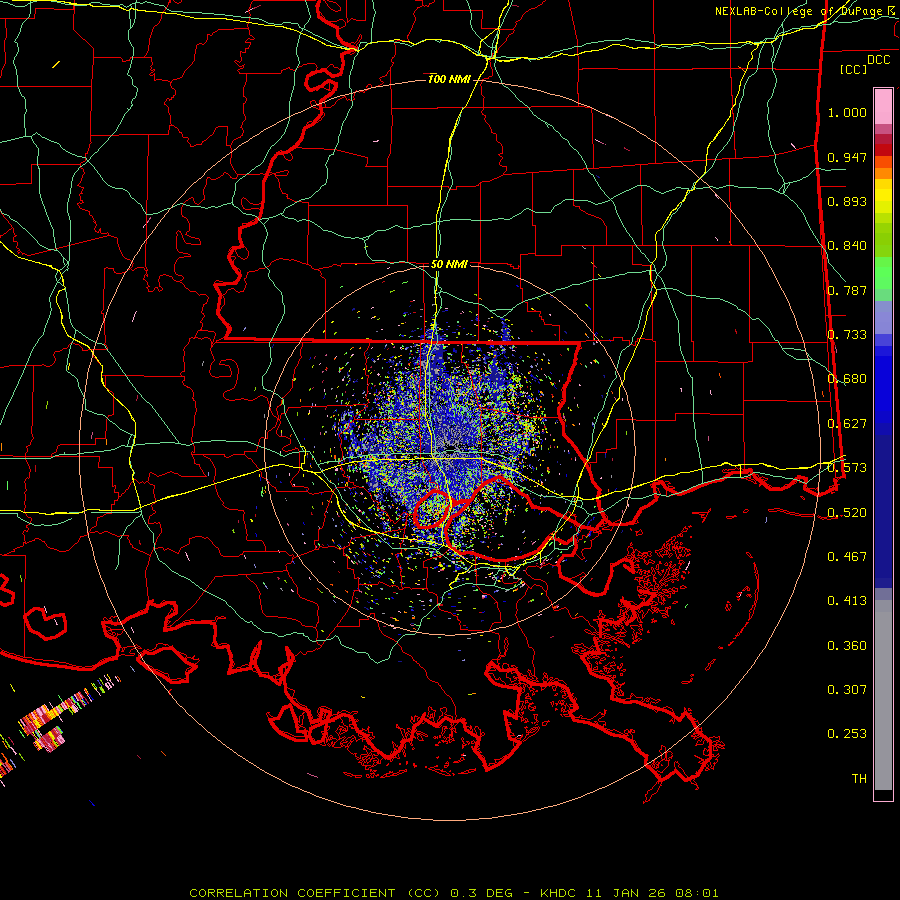This screenshot has width=900, height=900.
Task: Click the 0.893 legend value
Action: [847, 201]
